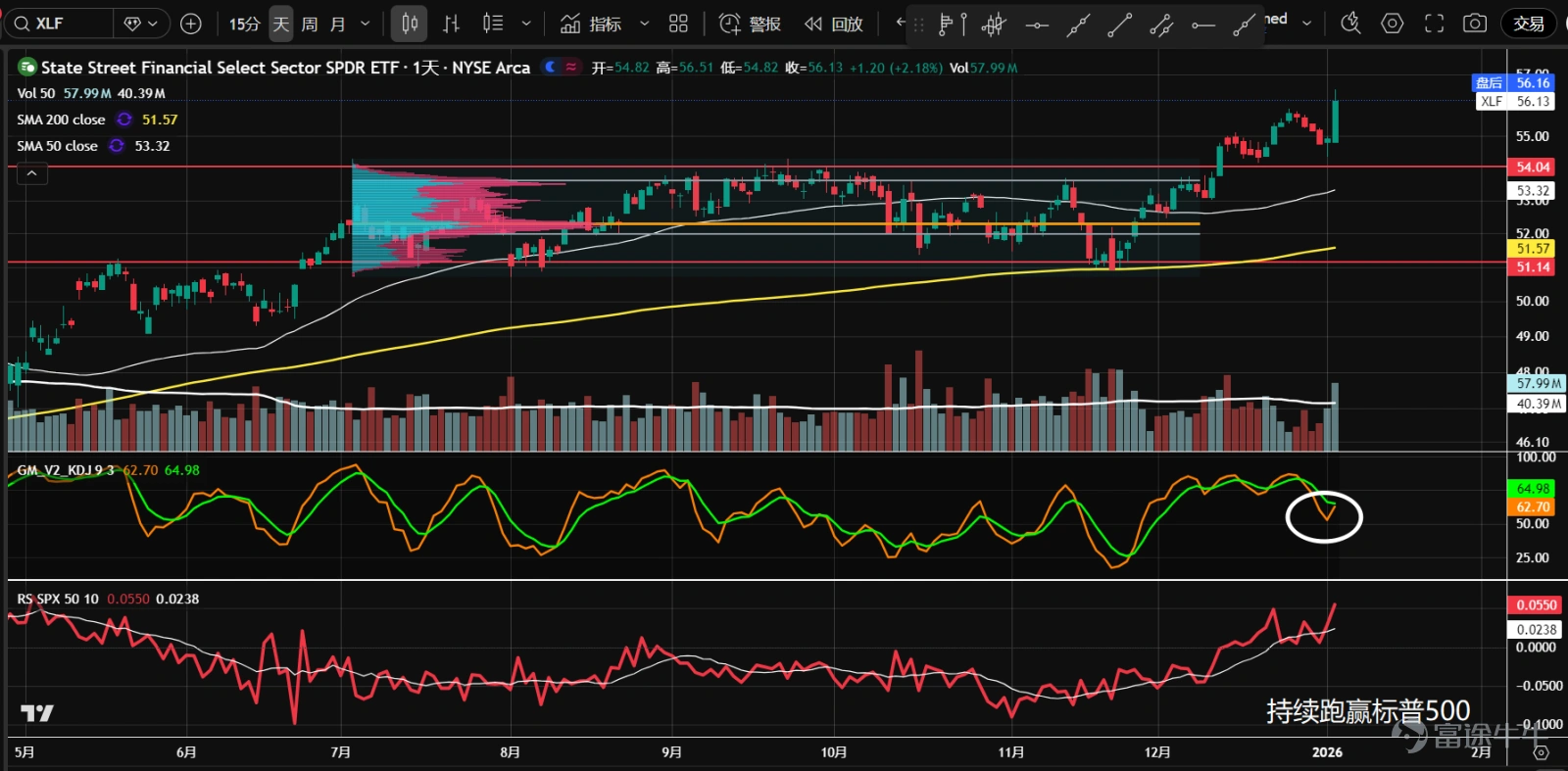Screen dimensions: 1568x771
Task: Select the GM_V2_KDJ 9 3 legend
Action: [x=66, y=470]
